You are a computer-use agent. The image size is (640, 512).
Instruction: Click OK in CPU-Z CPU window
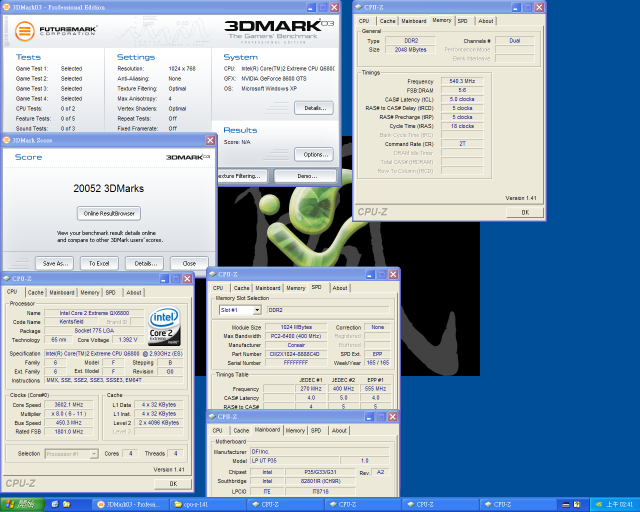(x=173, y=483)
